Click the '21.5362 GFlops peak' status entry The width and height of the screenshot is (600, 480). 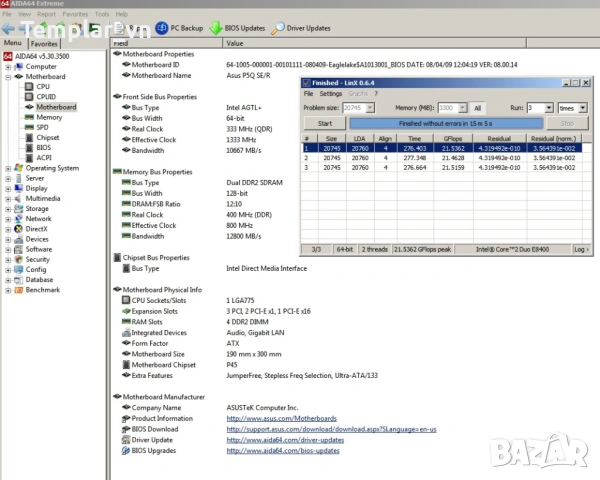pos(422,250)
